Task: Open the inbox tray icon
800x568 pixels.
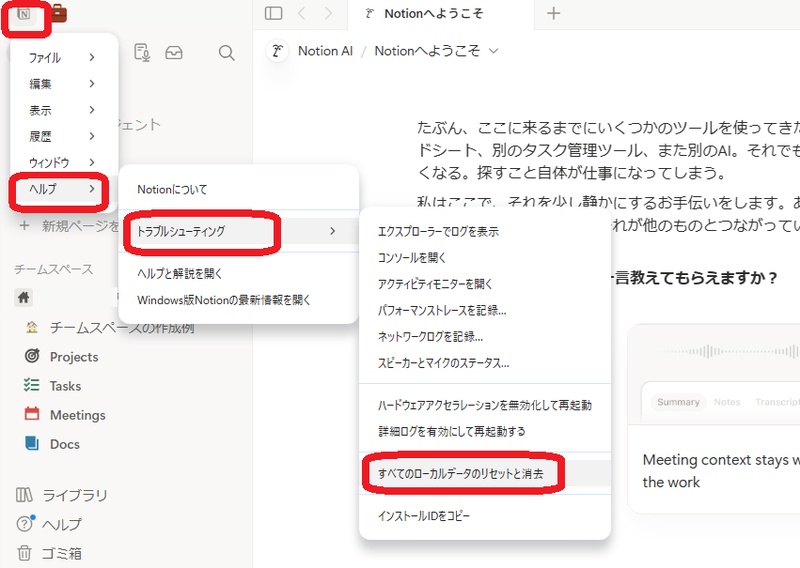Action: click(x=174, y=53)
